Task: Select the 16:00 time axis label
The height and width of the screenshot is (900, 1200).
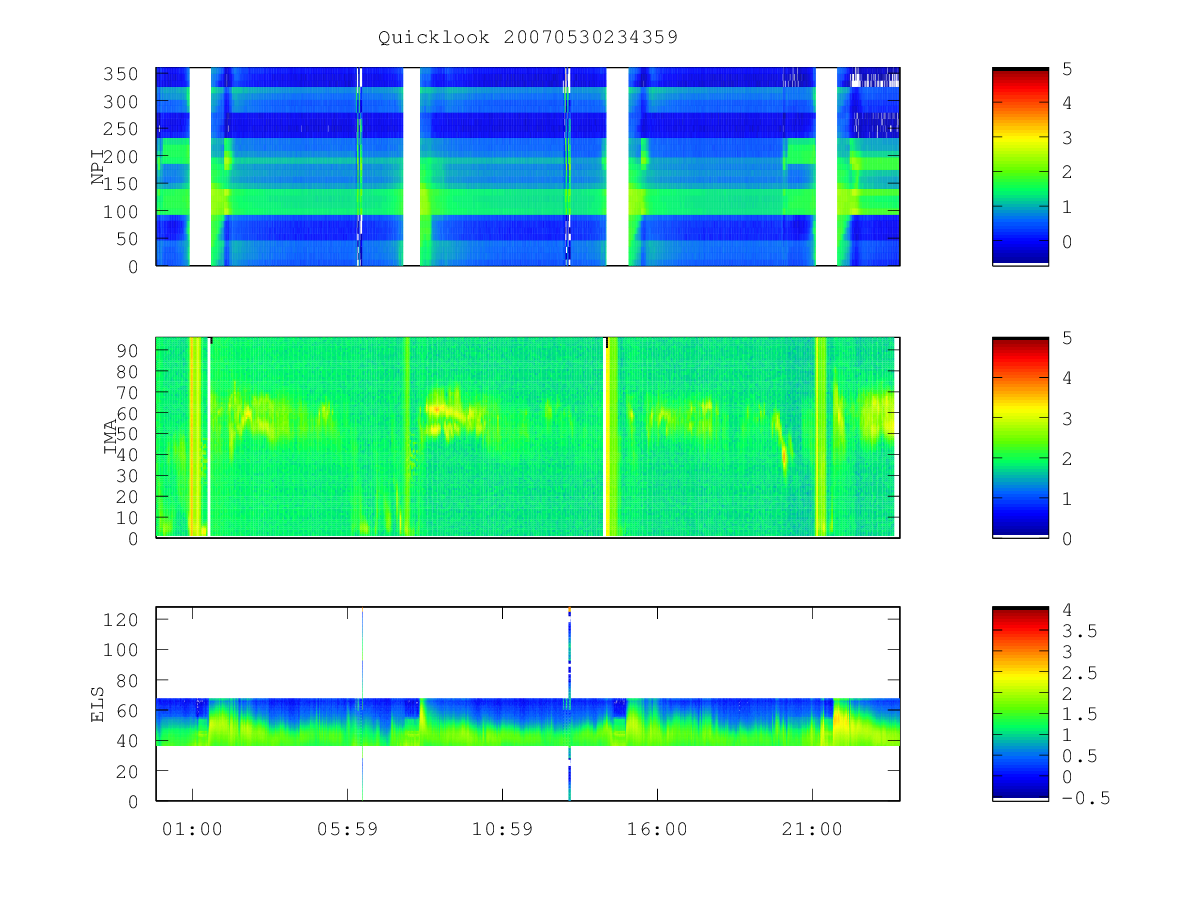Action: coord(657,829)
